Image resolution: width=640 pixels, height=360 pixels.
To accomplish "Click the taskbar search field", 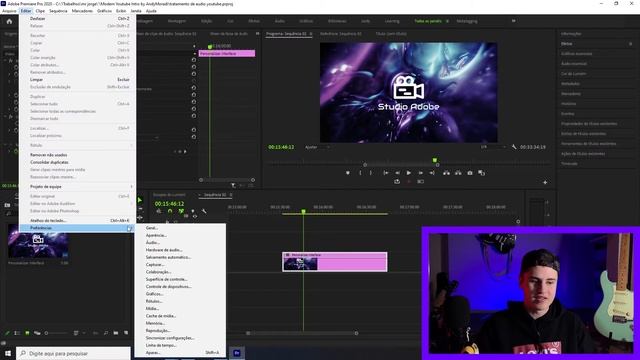I will tap(73, 353).
